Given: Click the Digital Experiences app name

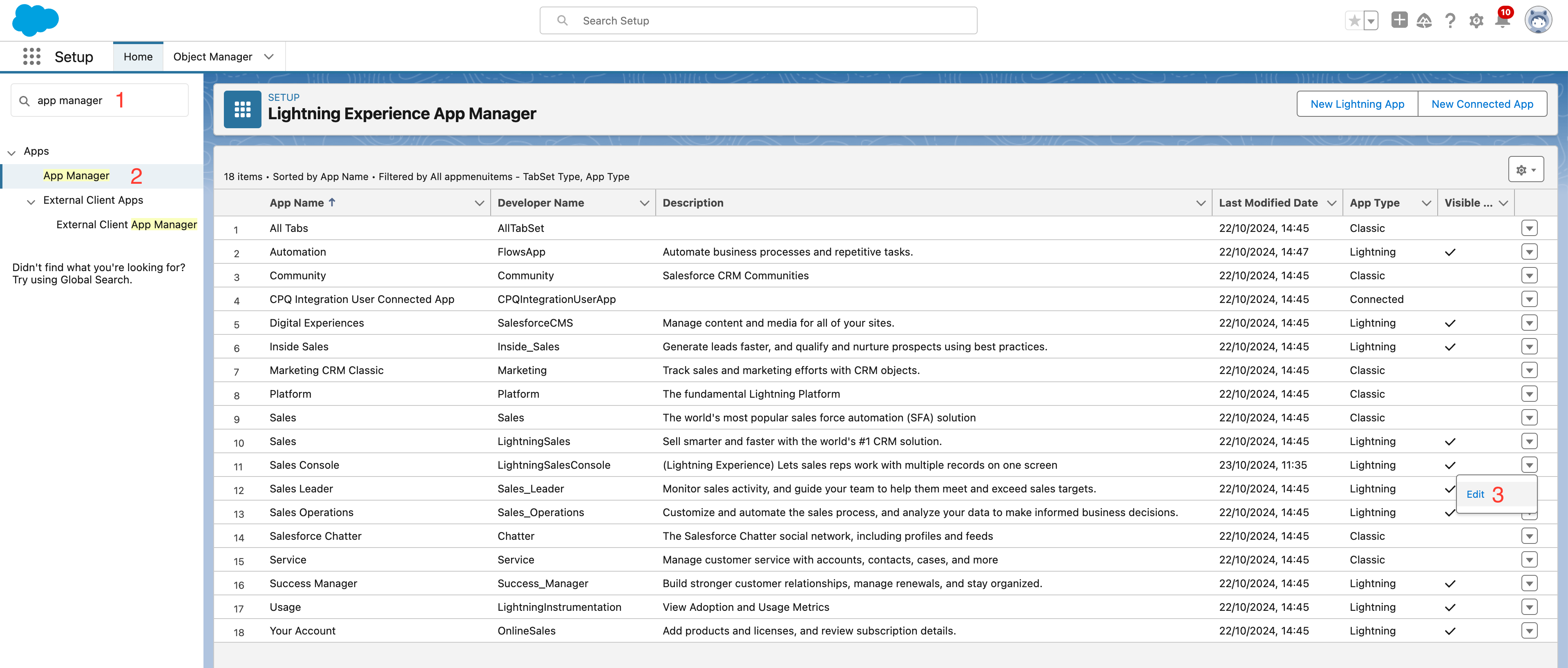Looking at the screenshot, I should (317, 323).
